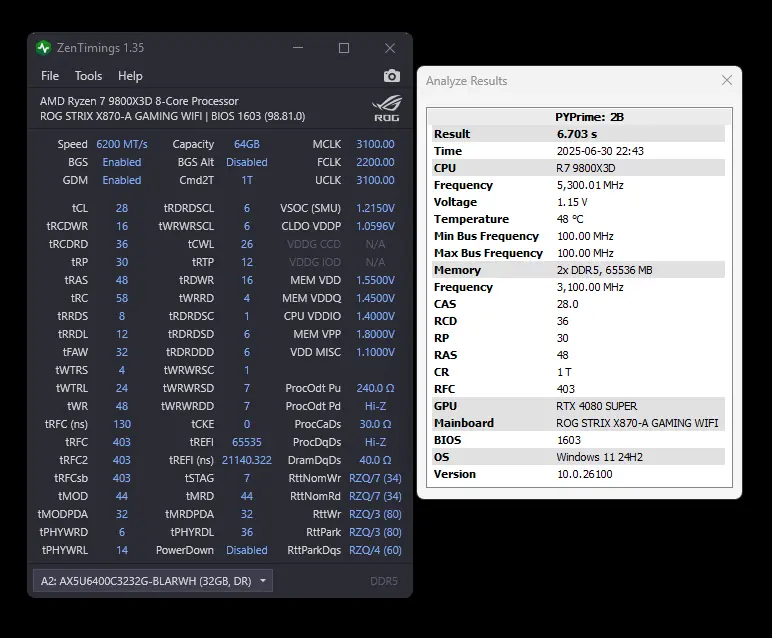This screenshot has height=638, width=772.
Task: Click the Version value 10.0.26100
Action: (584, 474)
